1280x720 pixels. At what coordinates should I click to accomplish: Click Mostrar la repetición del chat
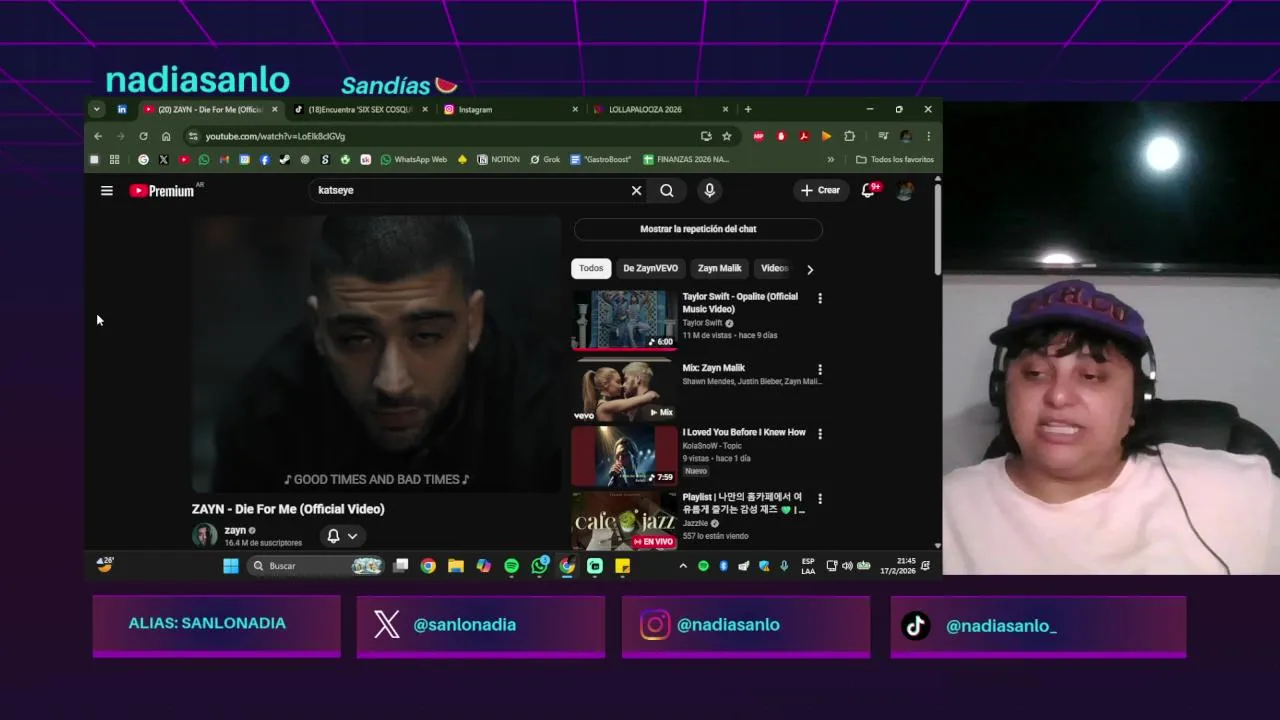pos(698,229)
